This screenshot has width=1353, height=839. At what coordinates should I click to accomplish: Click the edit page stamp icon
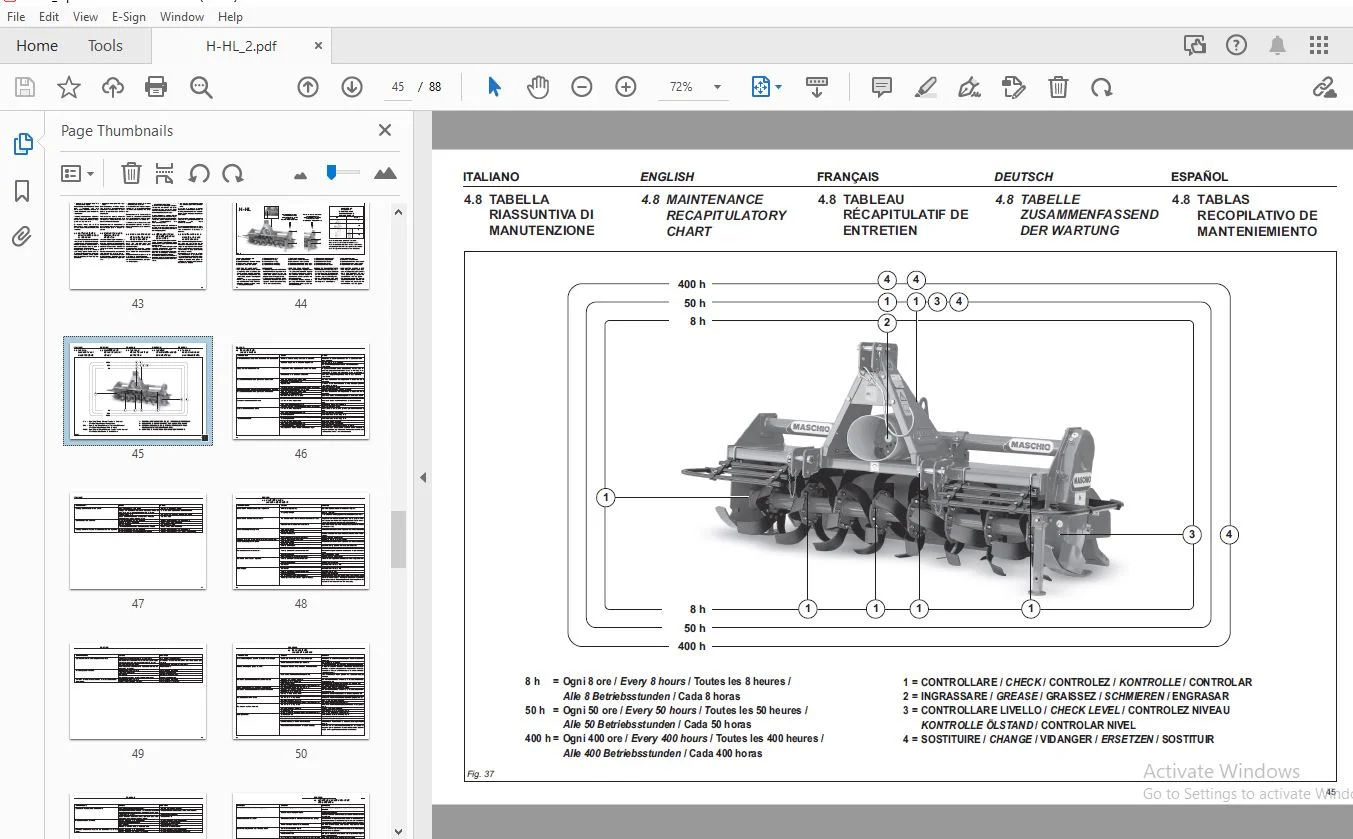click(1013, 87)
